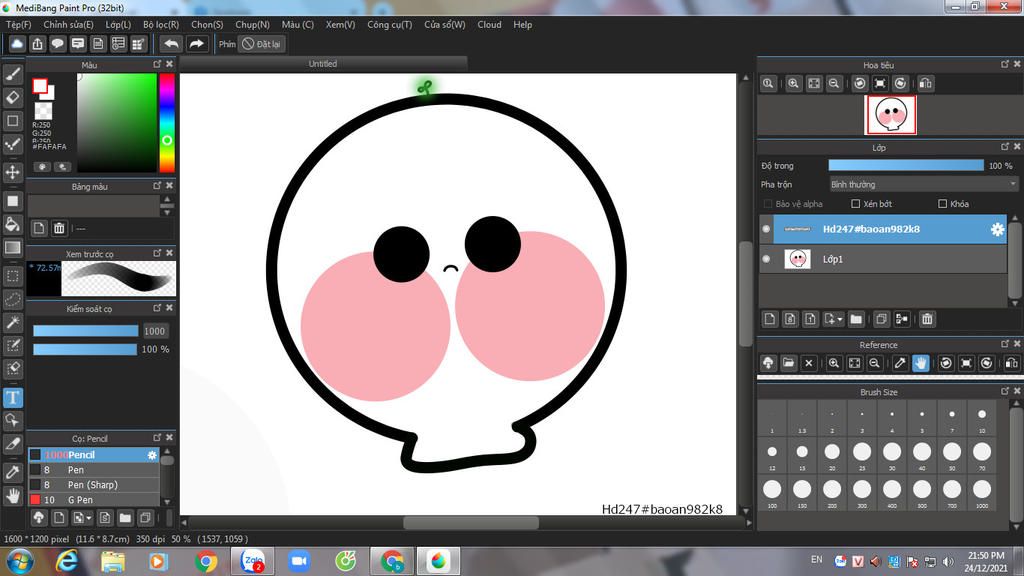The width and height of the screenshot is (1024, 576).
Task: Open the Tệp(F) menu
Action: (x=19, y=25)
